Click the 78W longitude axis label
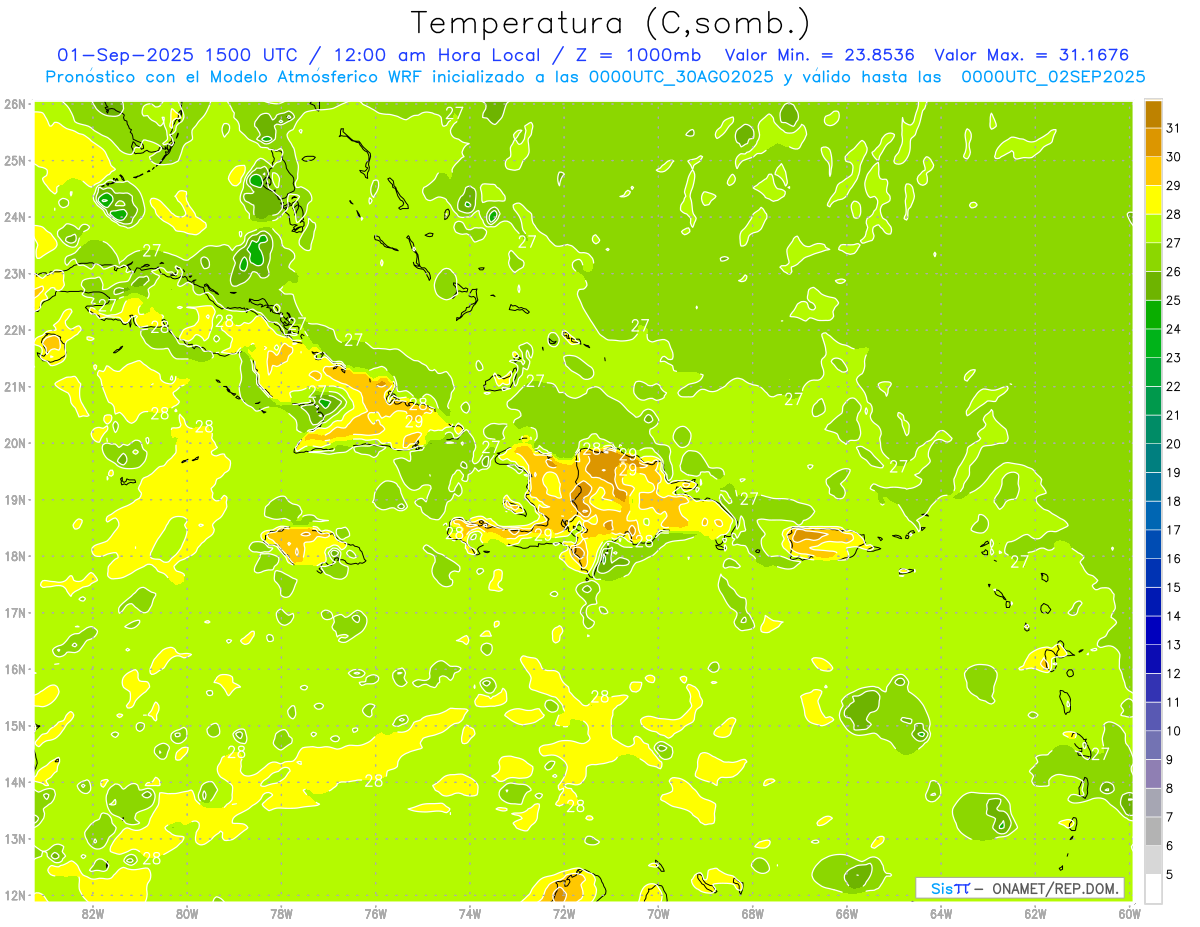1200x927 pixels. [x=281, y=913]
